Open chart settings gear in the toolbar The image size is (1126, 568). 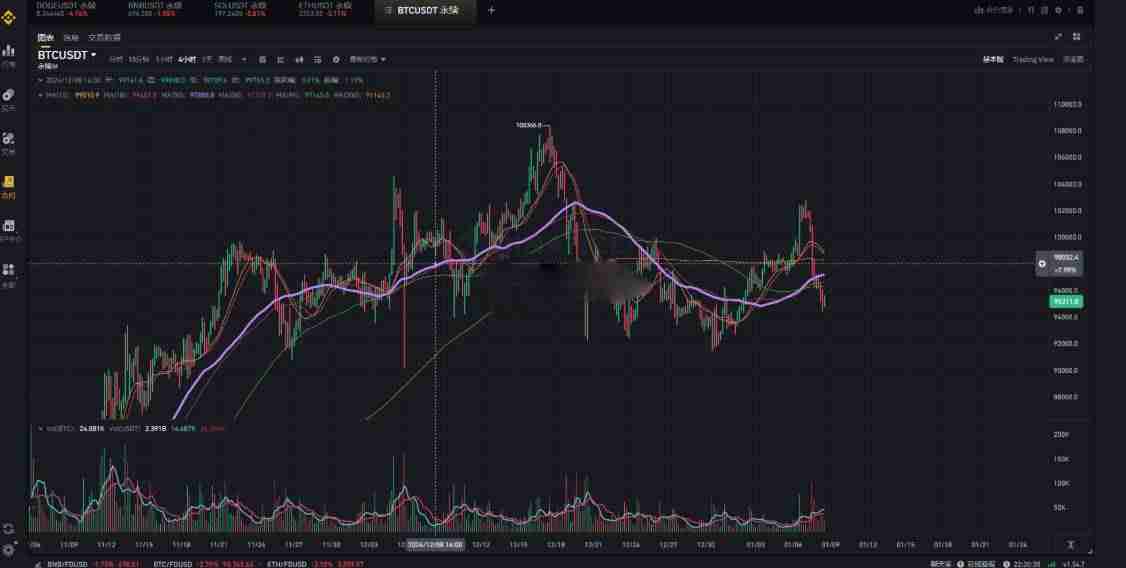tap(336, 59)
